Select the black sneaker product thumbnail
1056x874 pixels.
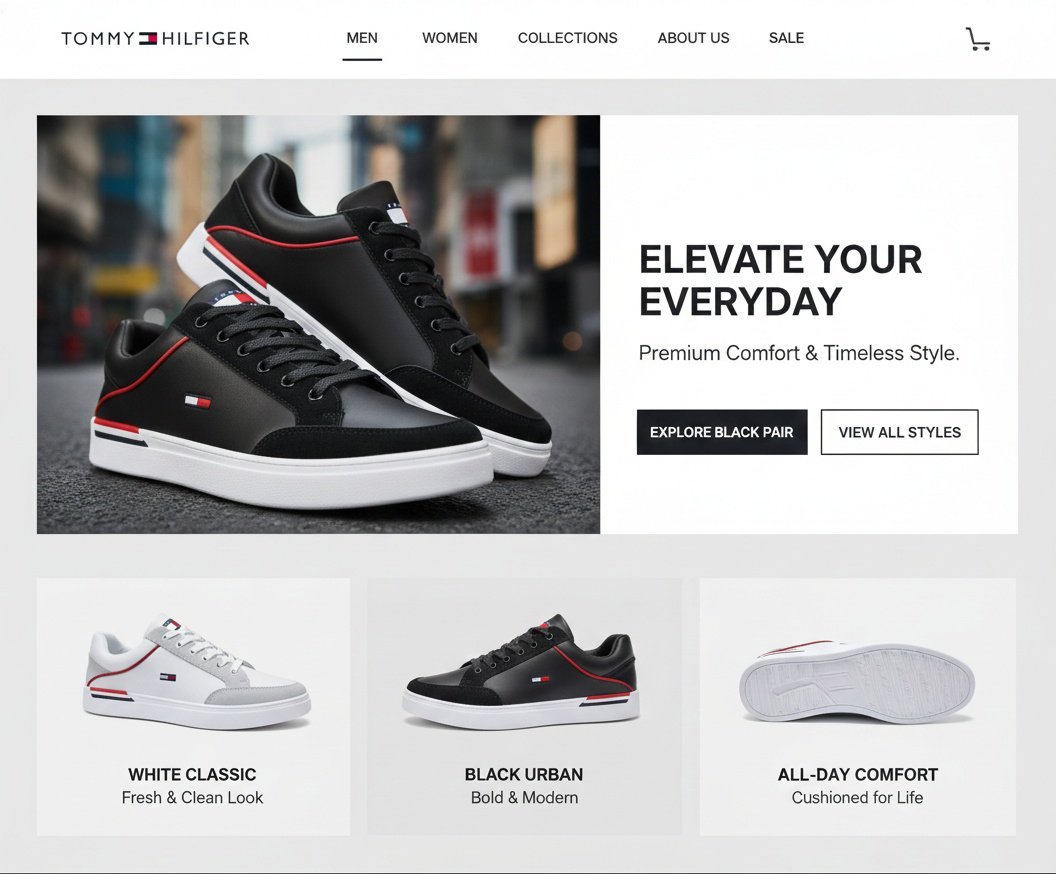point(521,673)
